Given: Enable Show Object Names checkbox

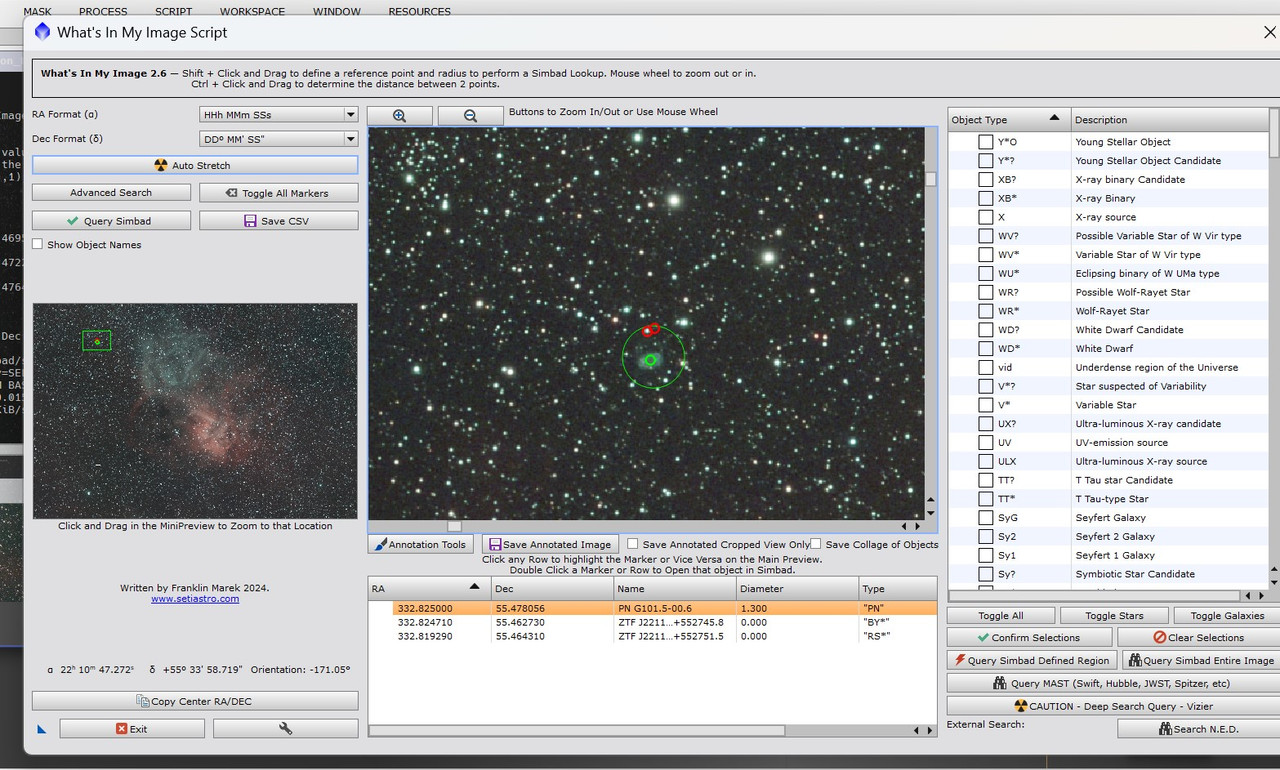Looking at the screenshot, I should tap(38, 244).
